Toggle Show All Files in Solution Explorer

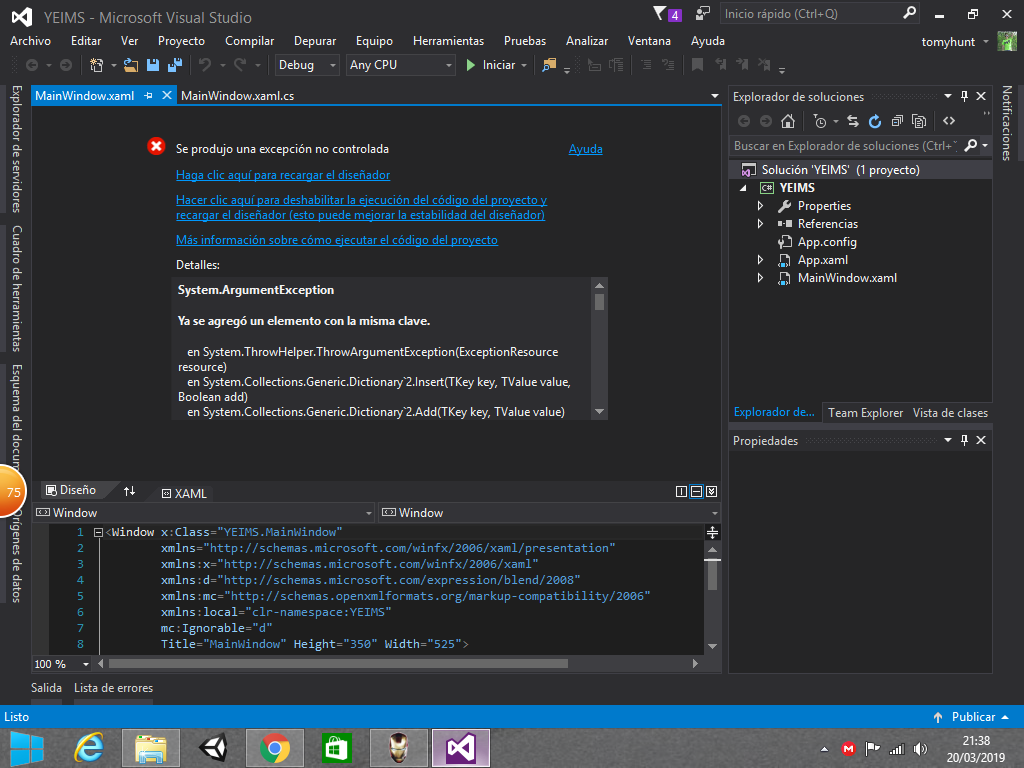coord(919,121)
